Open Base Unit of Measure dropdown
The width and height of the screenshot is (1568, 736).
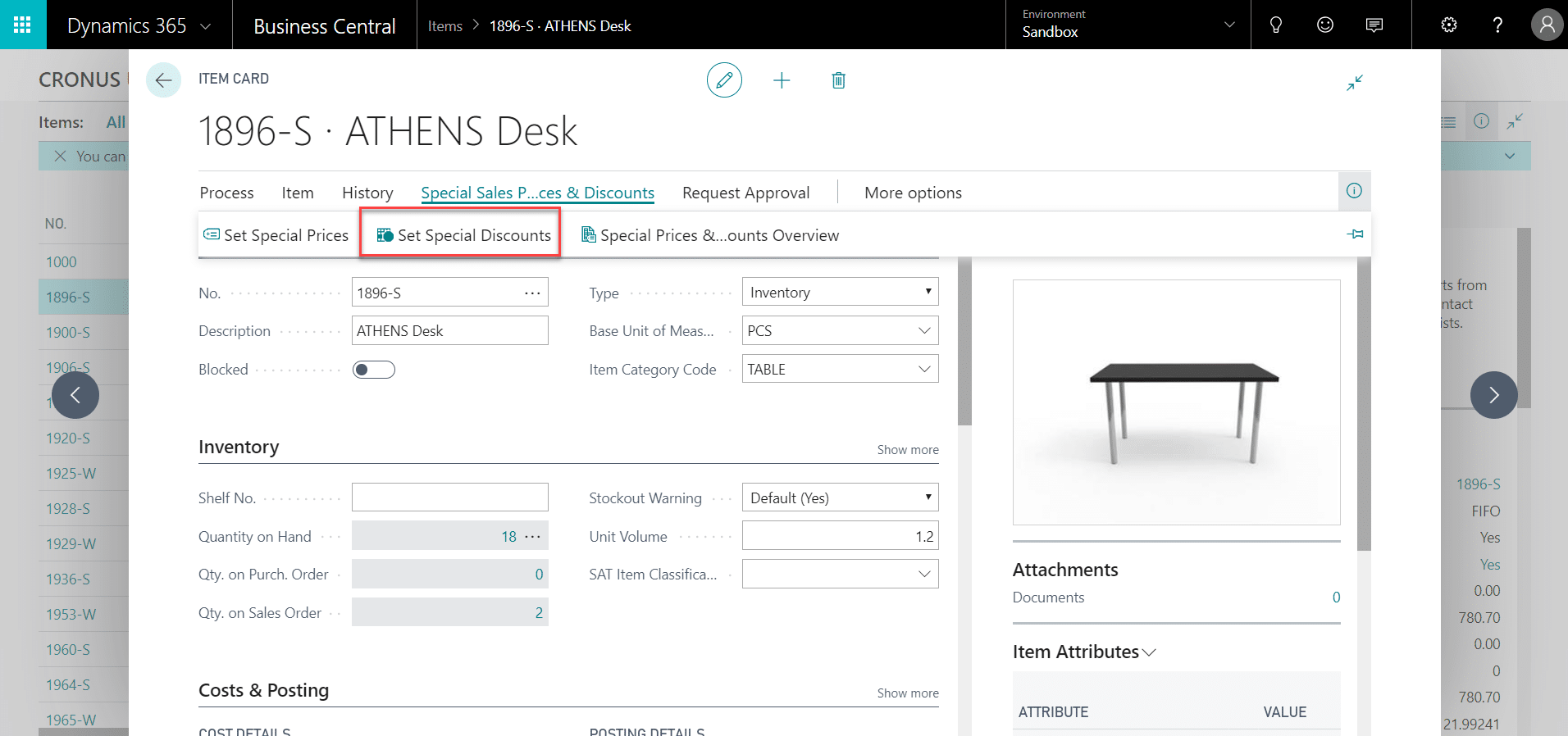[x=924, y=330]
